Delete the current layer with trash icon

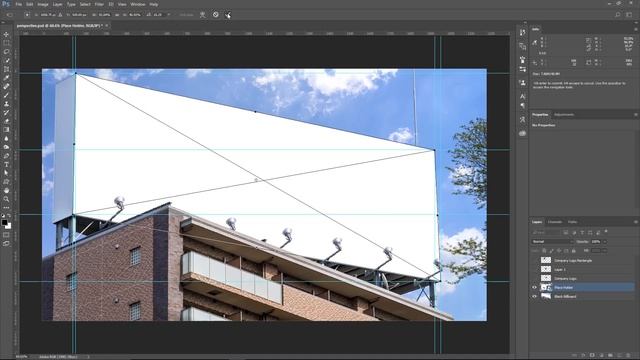pyautogui.click(x=629, y=356)
